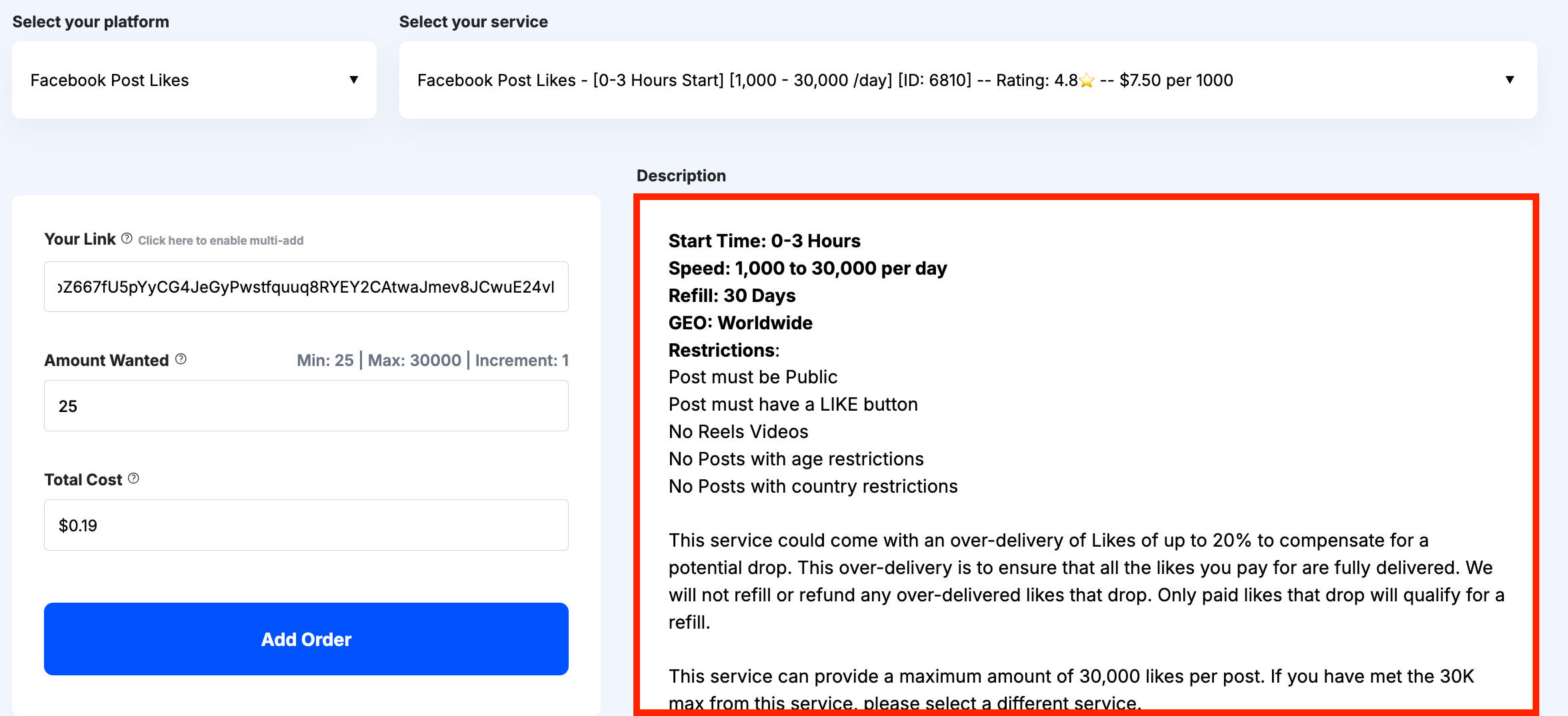
Task: Click into the Amount Wanted field showing 25
Action: [x=306, y=406]
